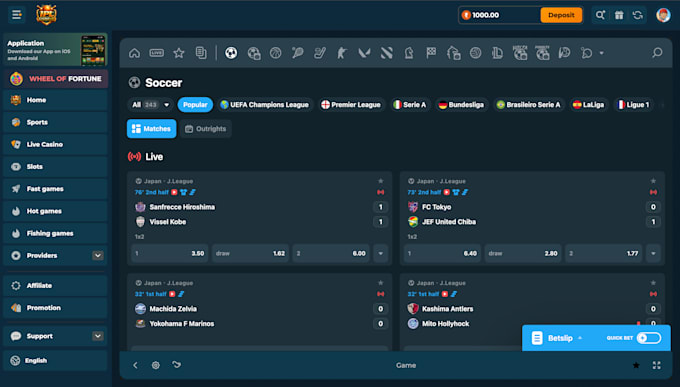This screenshot has width=680, height=387.
Task: Select the Ice Hockey sport icon
Action: tap(320, 53)
